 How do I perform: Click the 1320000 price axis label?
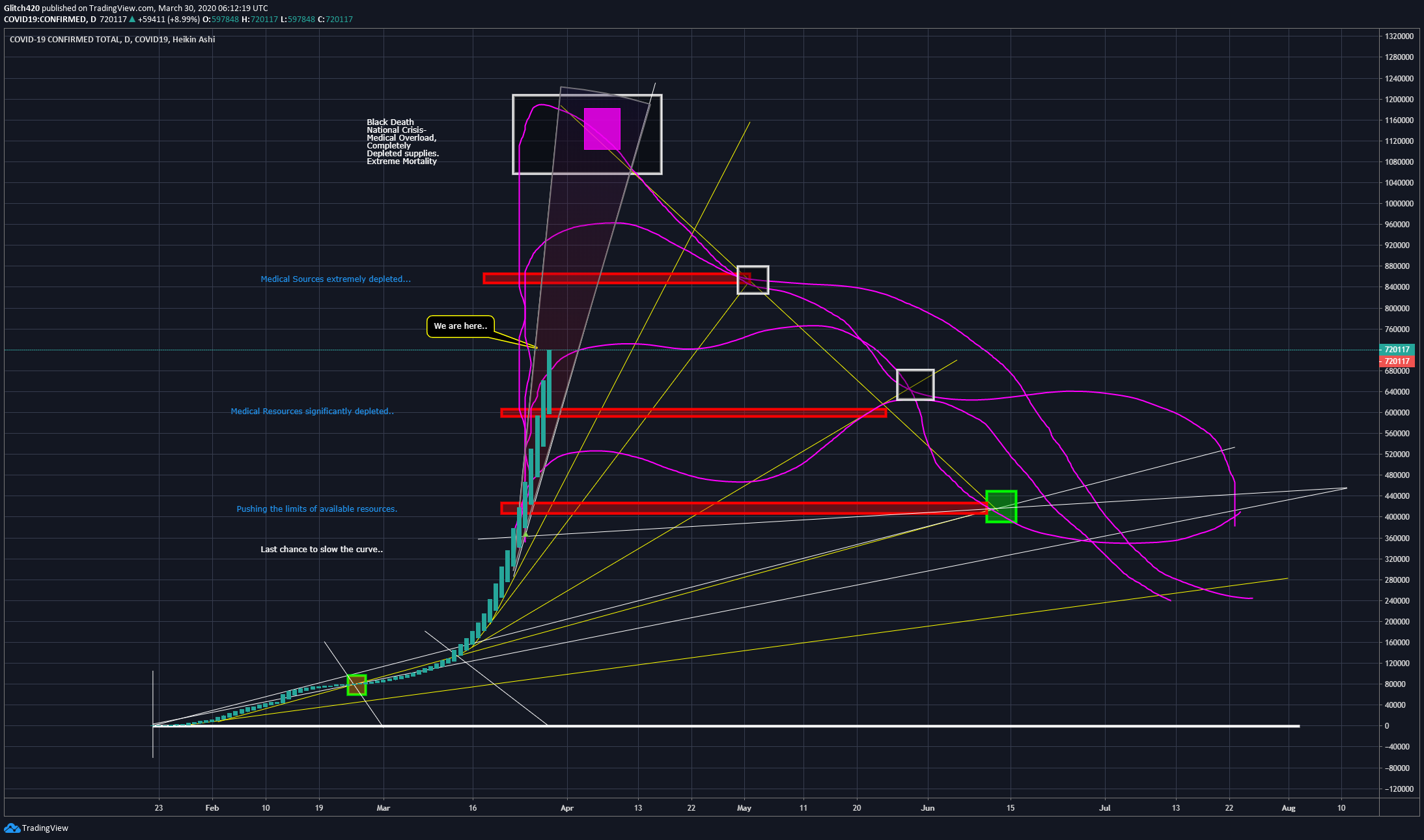tap(1399, 36)
